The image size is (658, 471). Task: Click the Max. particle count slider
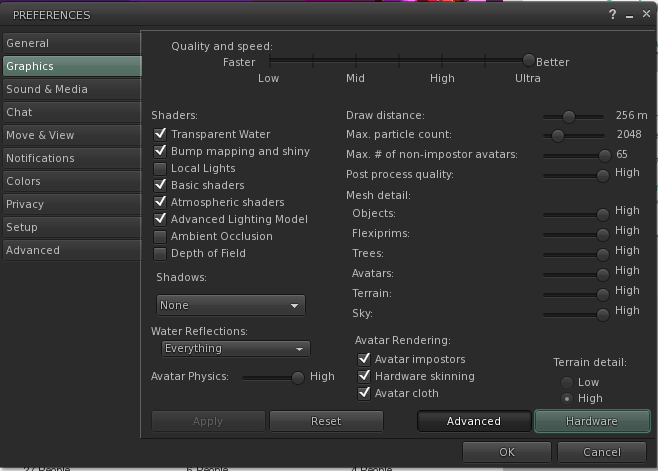[x=574, y=136]
